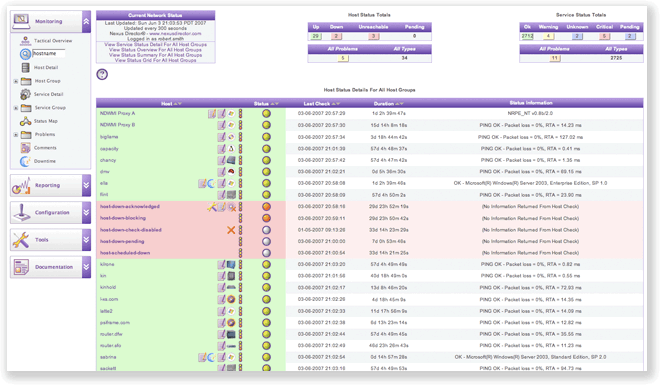This screenshot has width=660, height=385.
Task: Open the Host Group menu label
Action: point(48,81)
